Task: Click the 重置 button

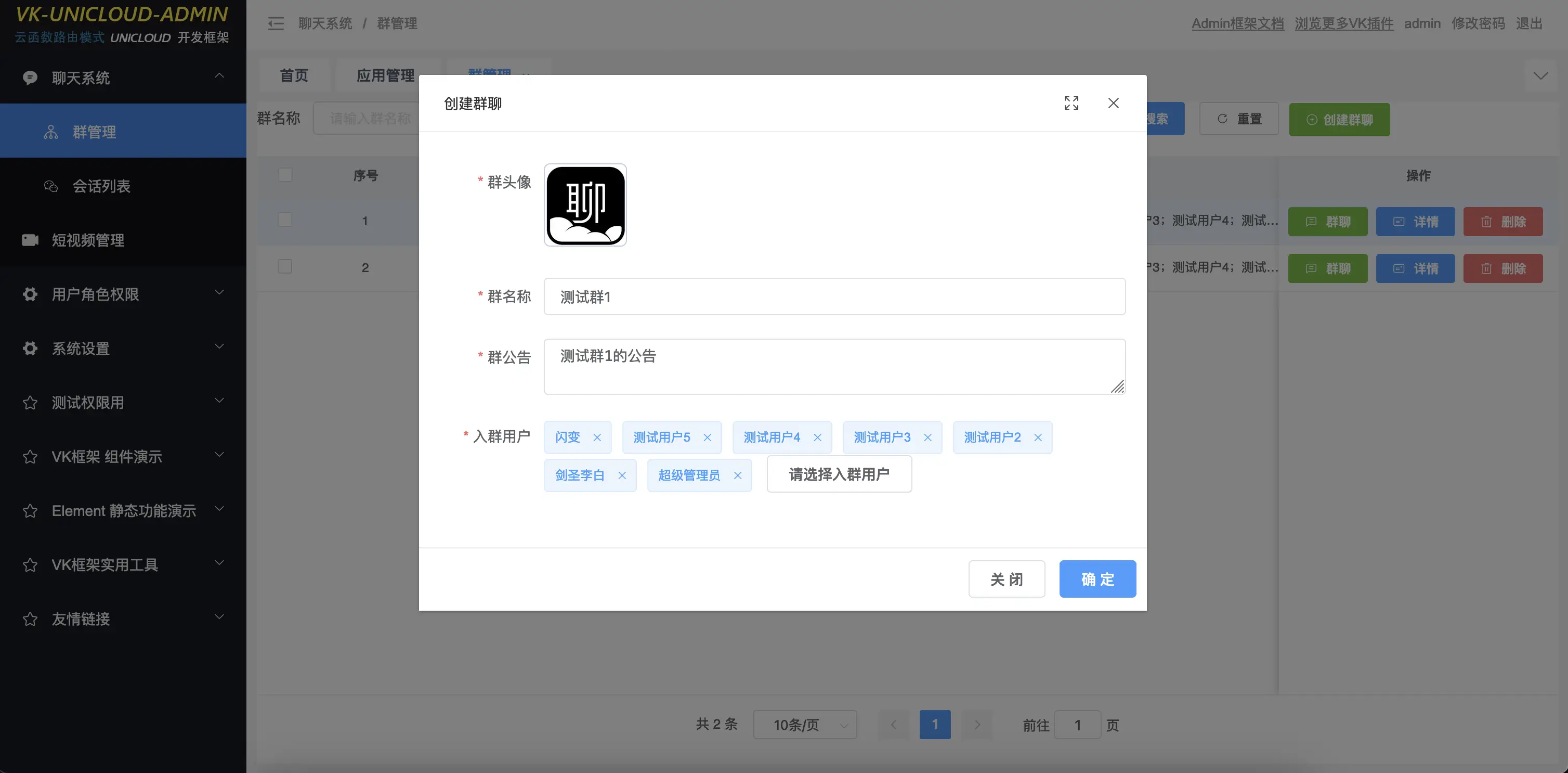Action: pos(1239,119)
